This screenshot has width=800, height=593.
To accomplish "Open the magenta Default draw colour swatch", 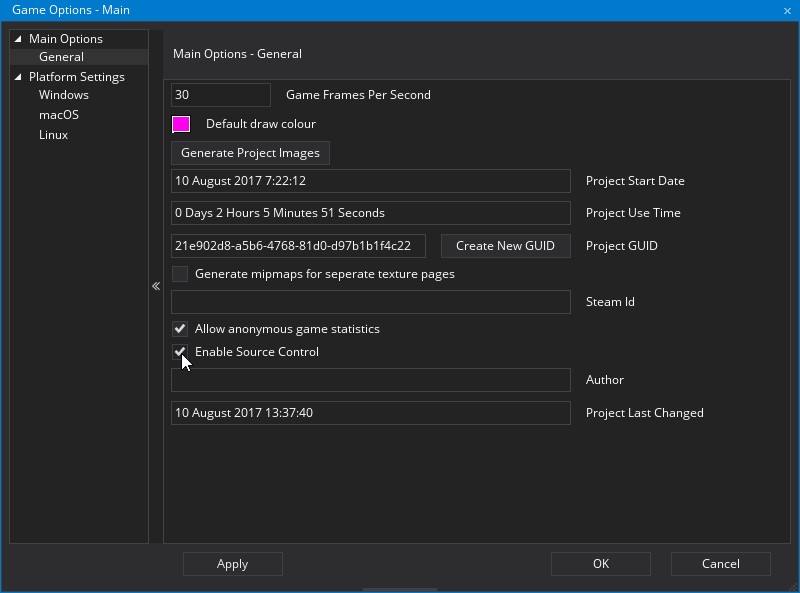I will click(x=181, y=124).
